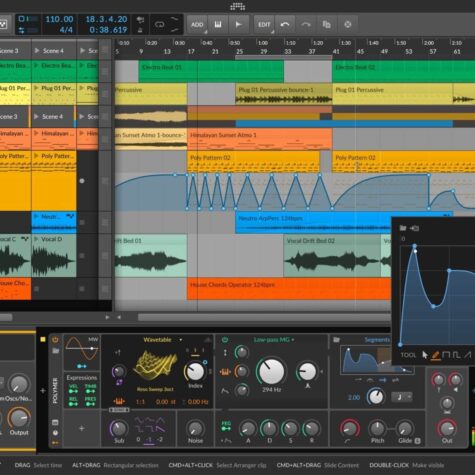
Task: Click the Vocal D launcher clip
Action: pyautogui.click(x=54, y=256)
